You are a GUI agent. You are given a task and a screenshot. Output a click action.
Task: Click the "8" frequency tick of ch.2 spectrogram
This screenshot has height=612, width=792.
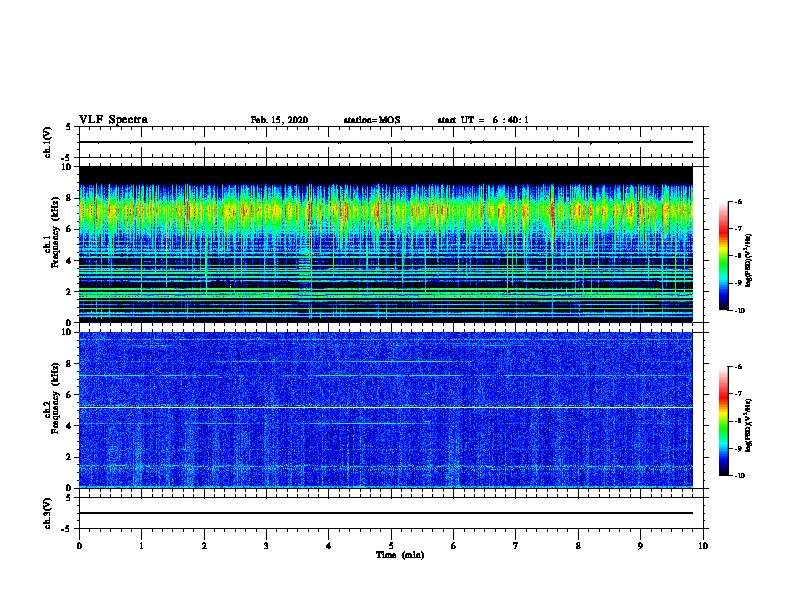tap(70, 364)
